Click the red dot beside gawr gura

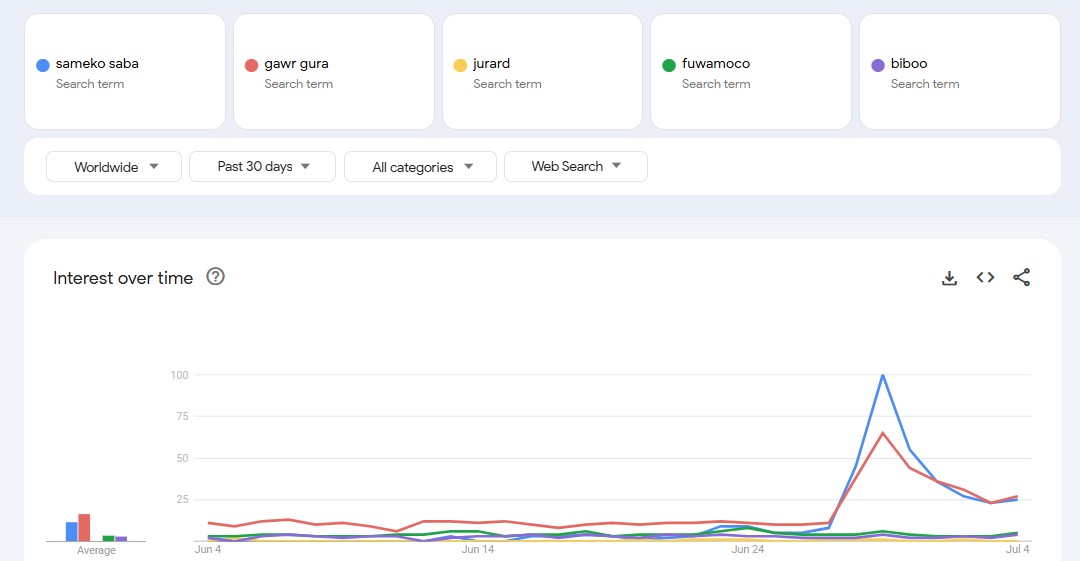click(251, 65)
